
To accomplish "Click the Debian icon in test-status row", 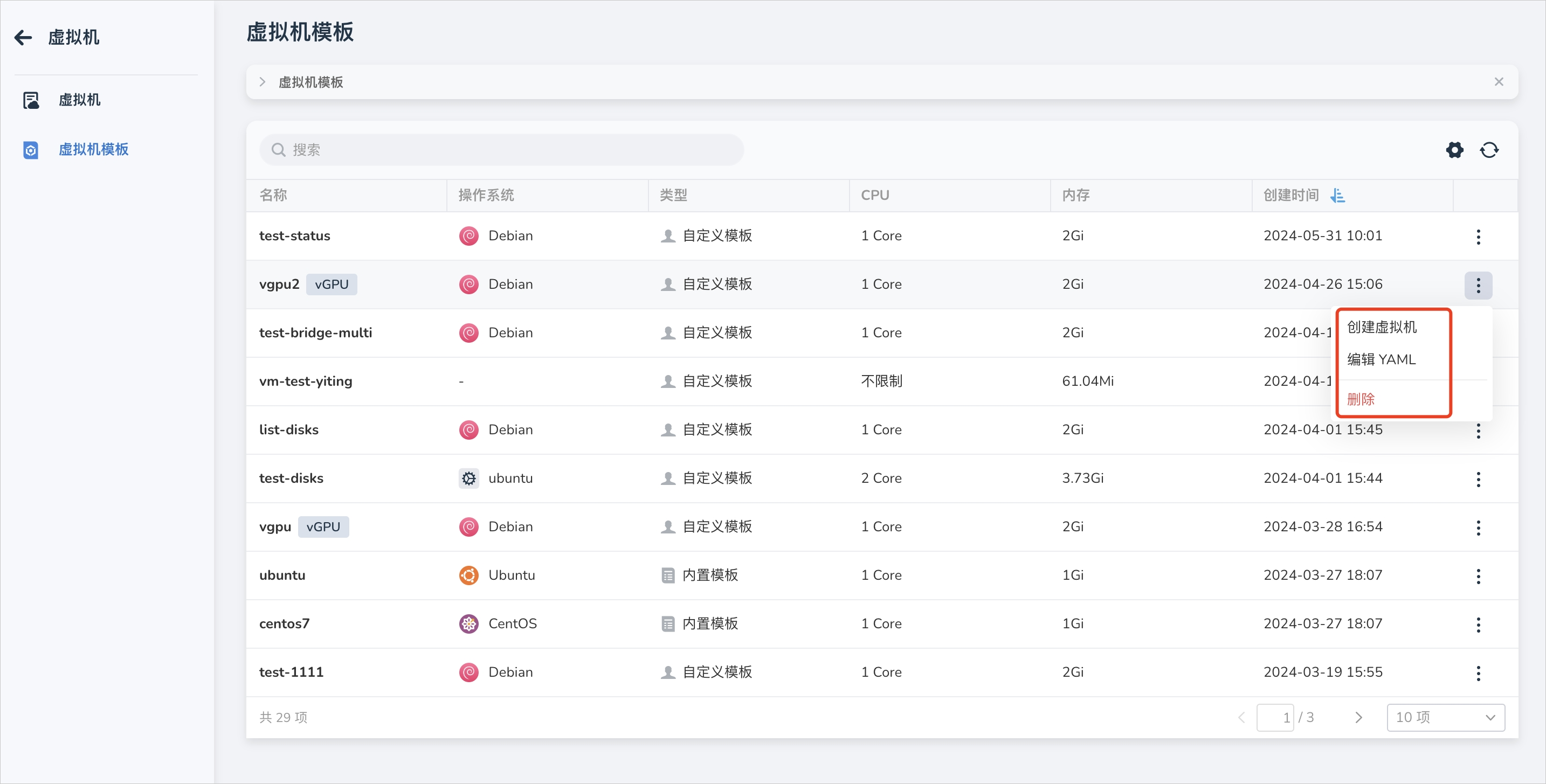I will tap(469, 236).
